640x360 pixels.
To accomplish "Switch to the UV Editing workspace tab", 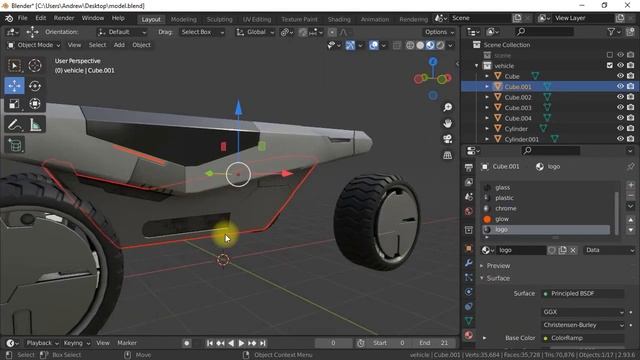I will tap(257, 19).
